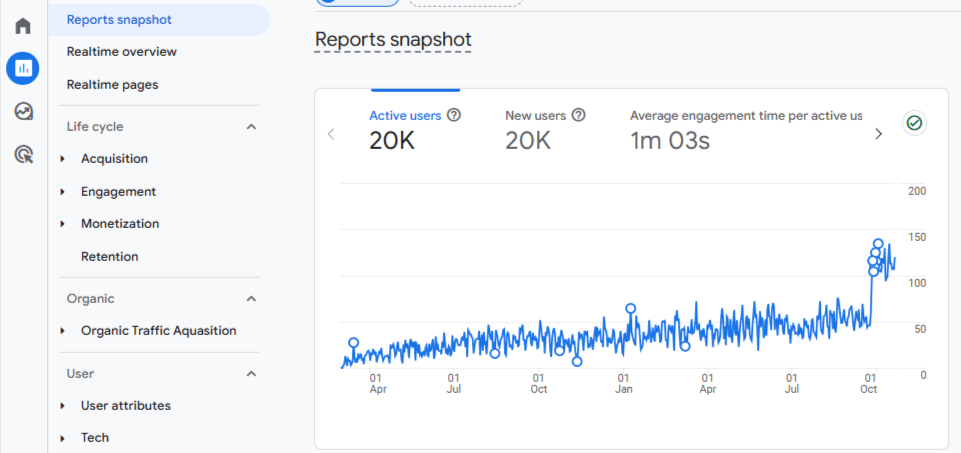Open Realtime overview report

(122, 52)
